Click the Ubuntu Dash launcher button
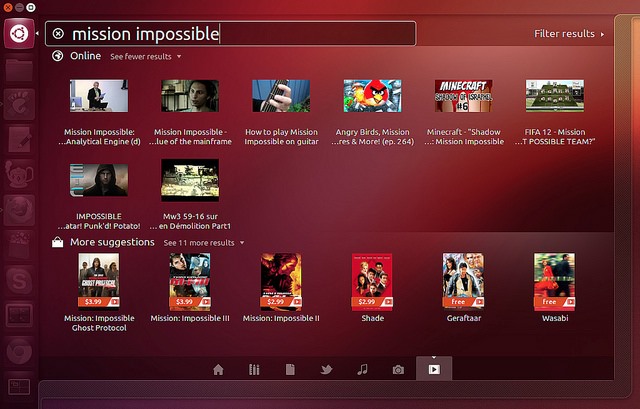640x409 pixels. coord(17,33)
